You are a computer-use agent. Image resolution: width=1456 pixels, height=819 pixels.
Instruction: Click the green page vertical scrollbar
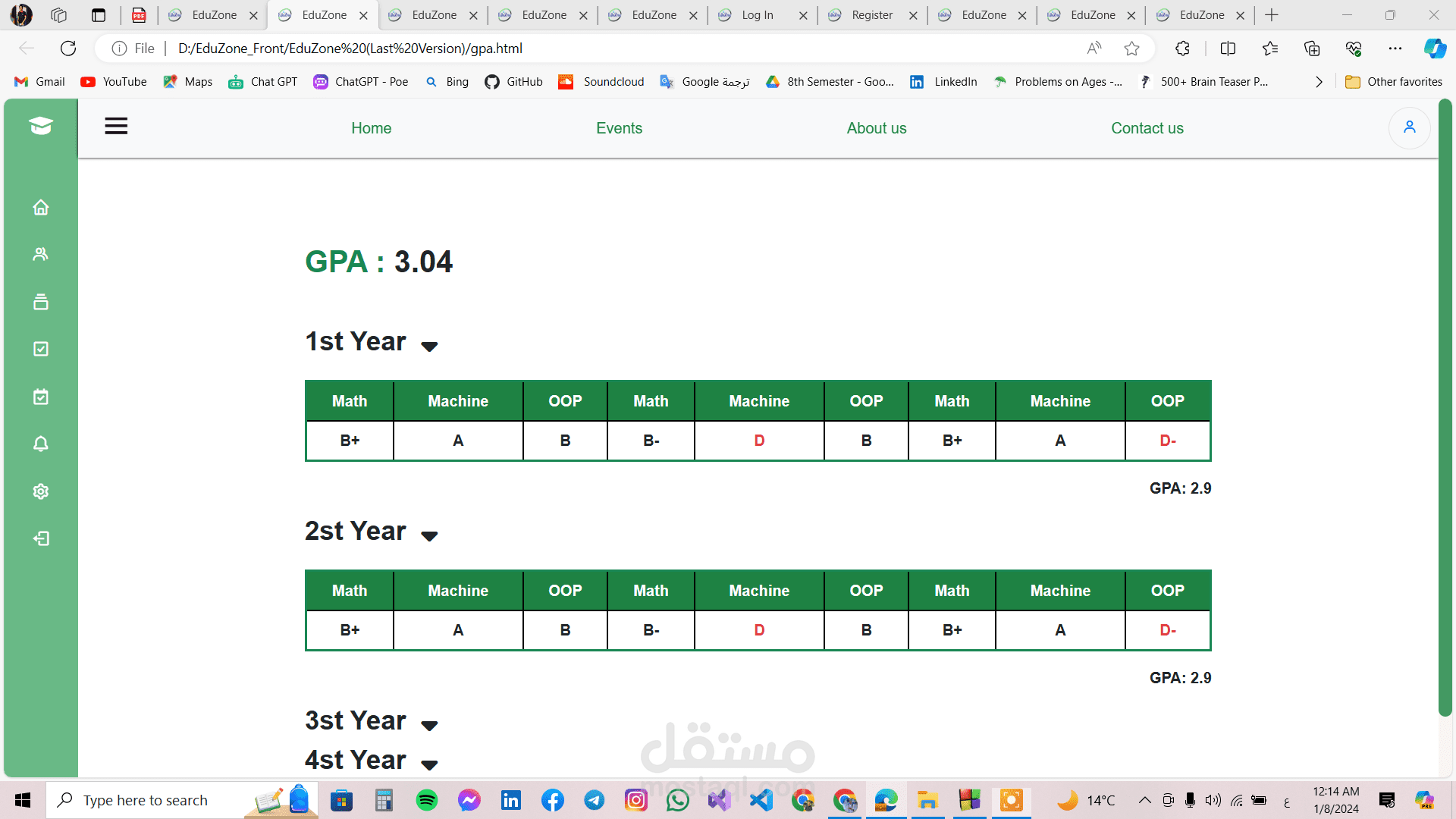(1445, 409)
